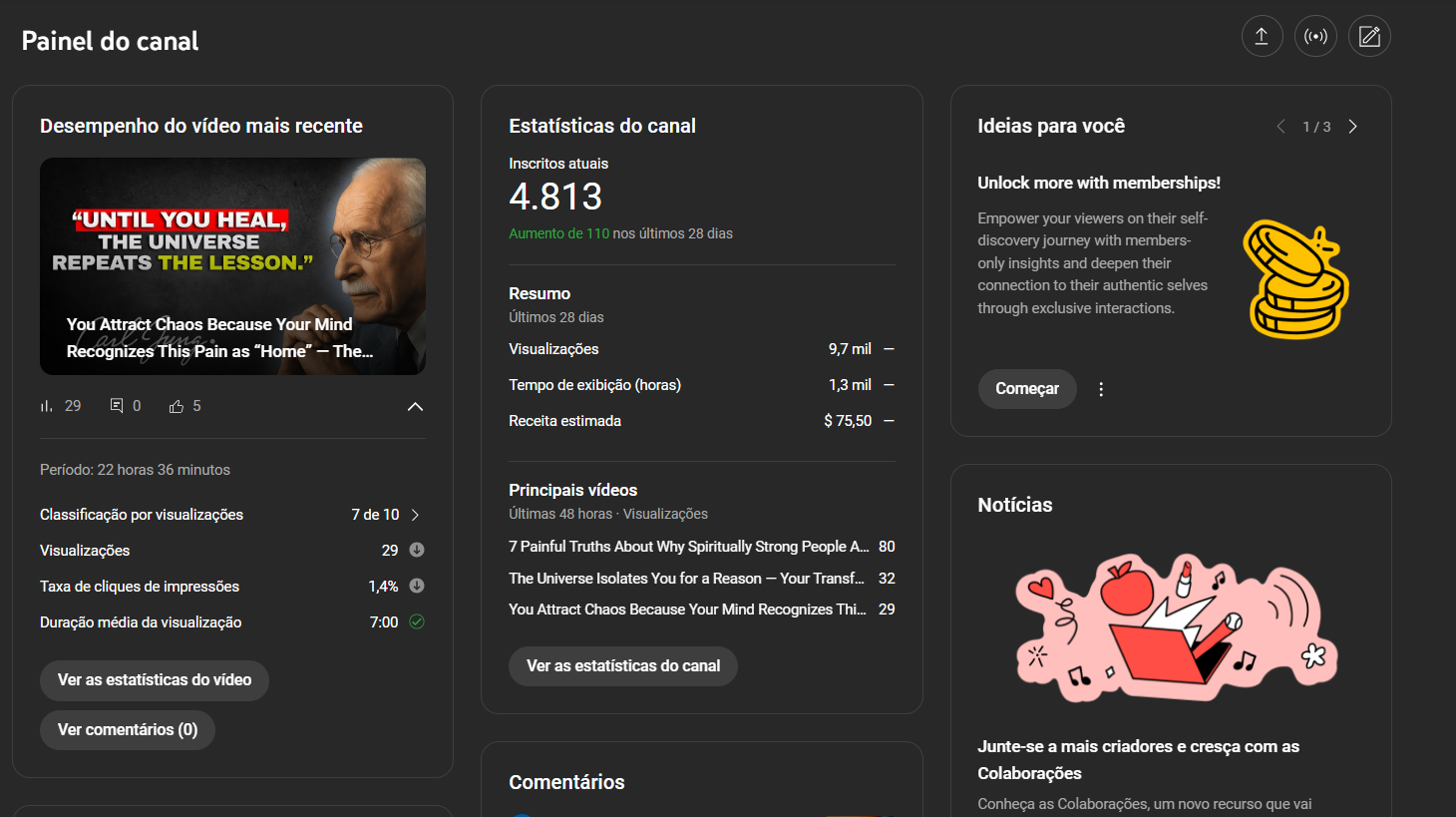Click the comments count icon
Screen dimensions: 1456x817
[117, 406]
